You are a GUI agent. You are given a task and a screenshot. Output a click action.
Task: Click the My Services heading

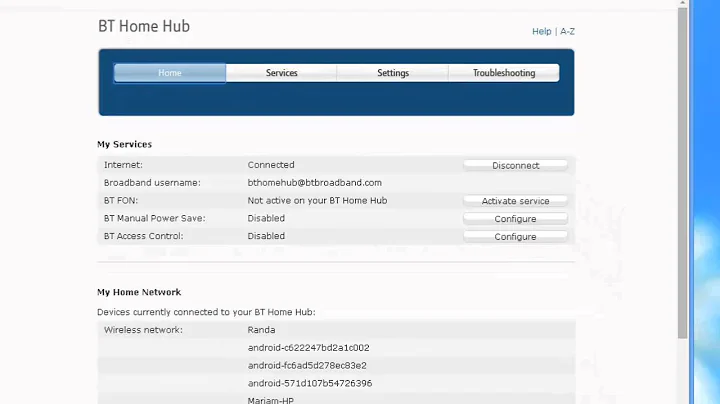coord(124,144)
